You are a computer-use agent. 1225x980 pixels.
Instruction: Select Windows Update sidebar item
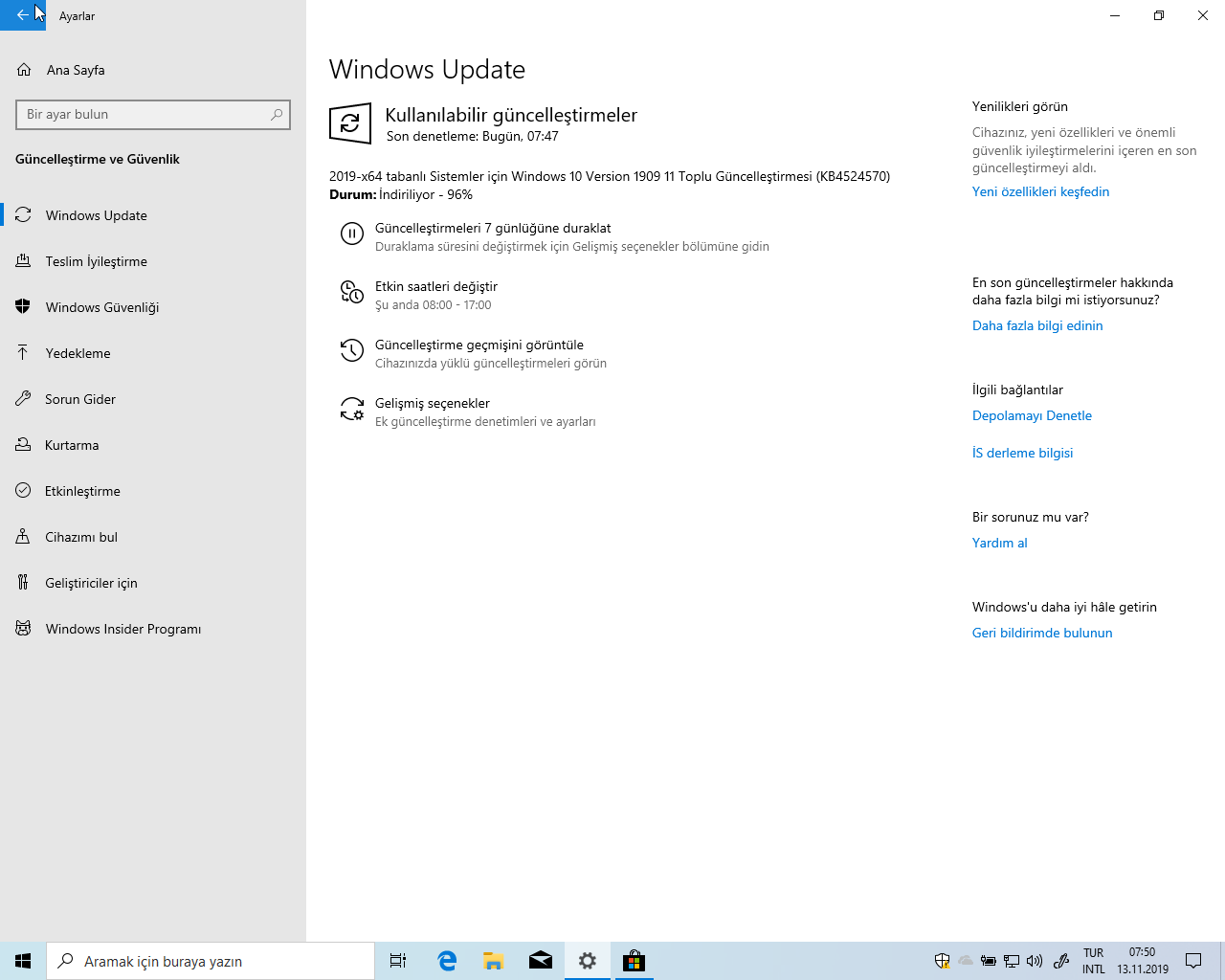[x=153, y=215]
